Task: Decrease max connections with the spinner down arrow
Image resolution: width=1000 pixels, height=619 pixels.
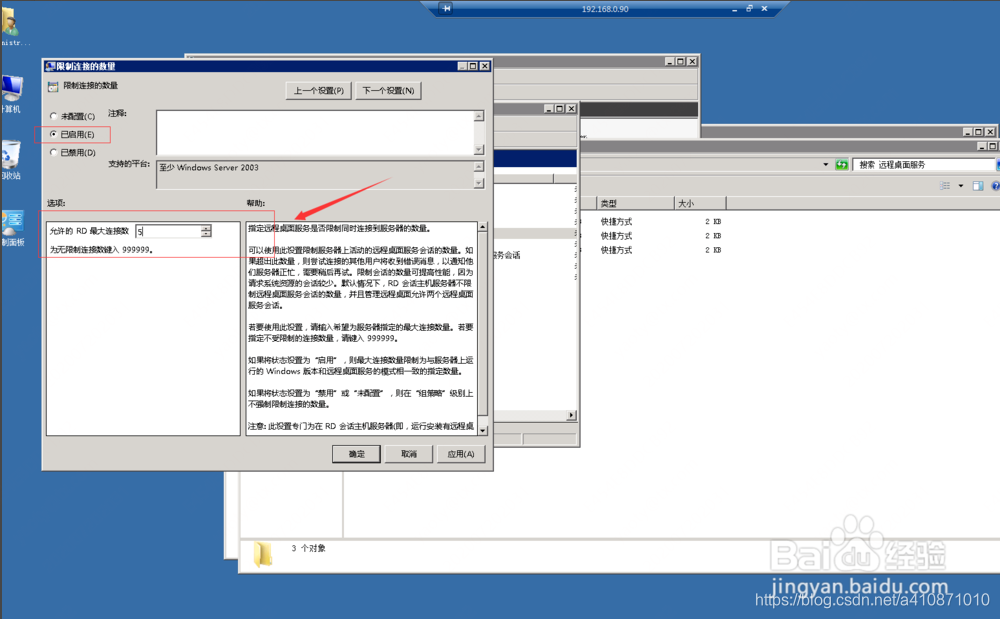Action: click(206, 235)
